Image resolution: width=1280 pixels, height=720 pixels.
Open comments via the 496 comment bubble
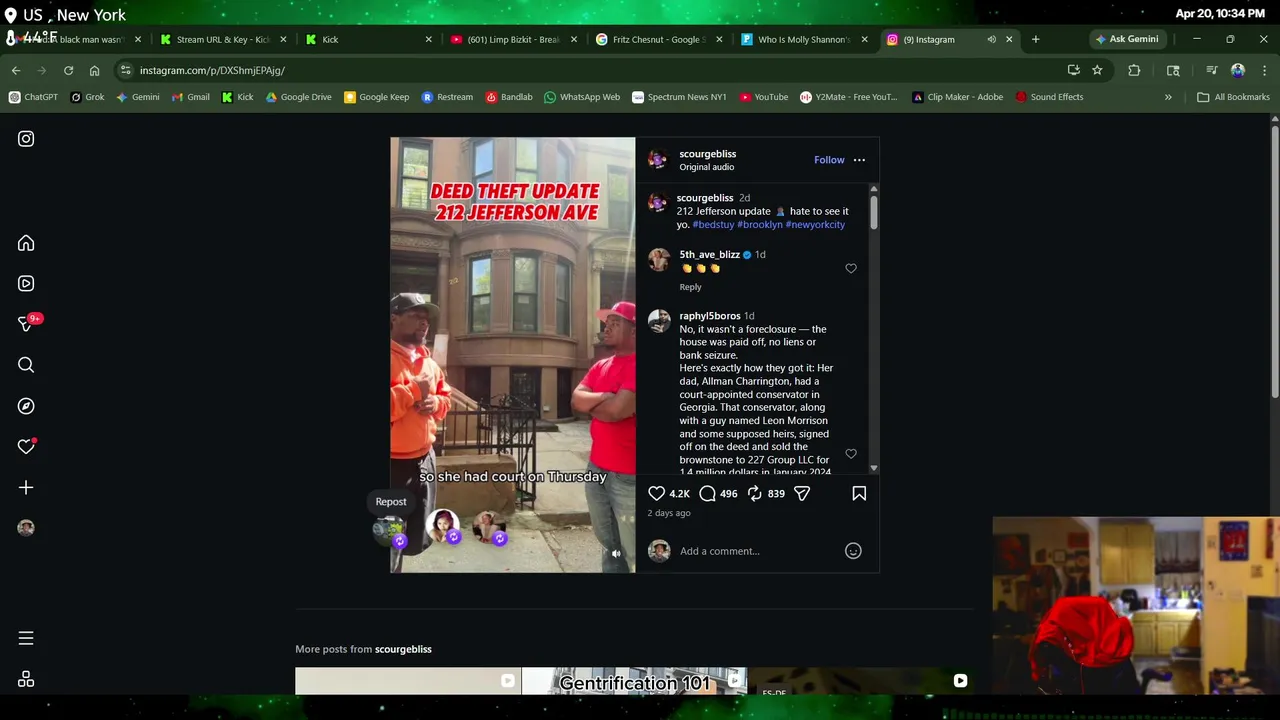tap(707, 493)
